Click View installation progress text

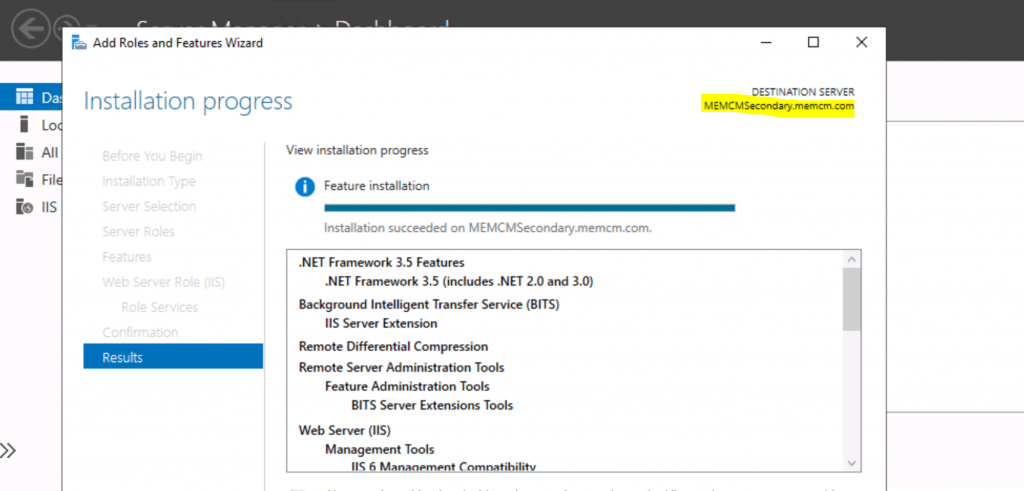coord(357,150)
